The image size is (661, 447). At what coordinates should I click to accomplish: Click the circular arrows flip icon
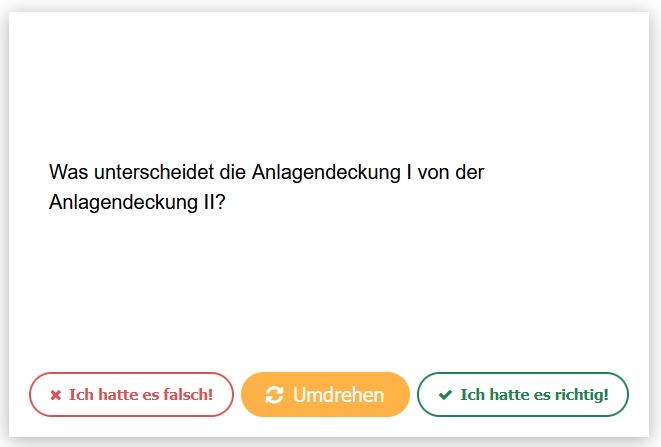tap(275, 395)
